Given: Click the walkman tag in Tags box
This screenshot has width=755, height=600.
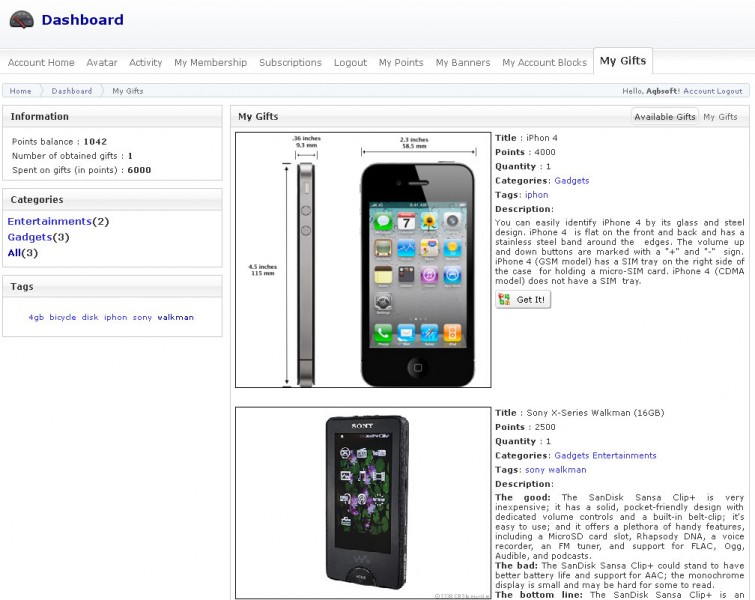Looking at the screenshot, I should pyautogui.click(x=175, y=317).
